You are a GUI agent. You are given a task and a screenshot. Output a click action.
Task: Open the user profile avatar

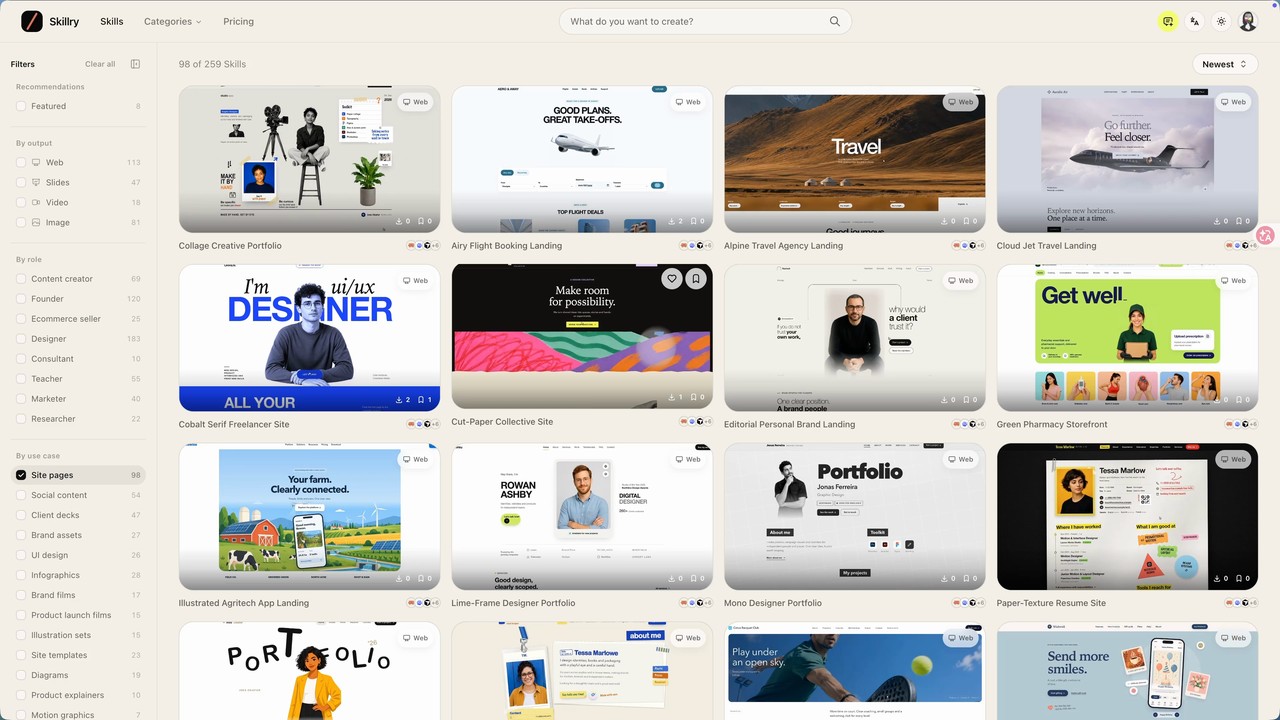(1248, 21)
